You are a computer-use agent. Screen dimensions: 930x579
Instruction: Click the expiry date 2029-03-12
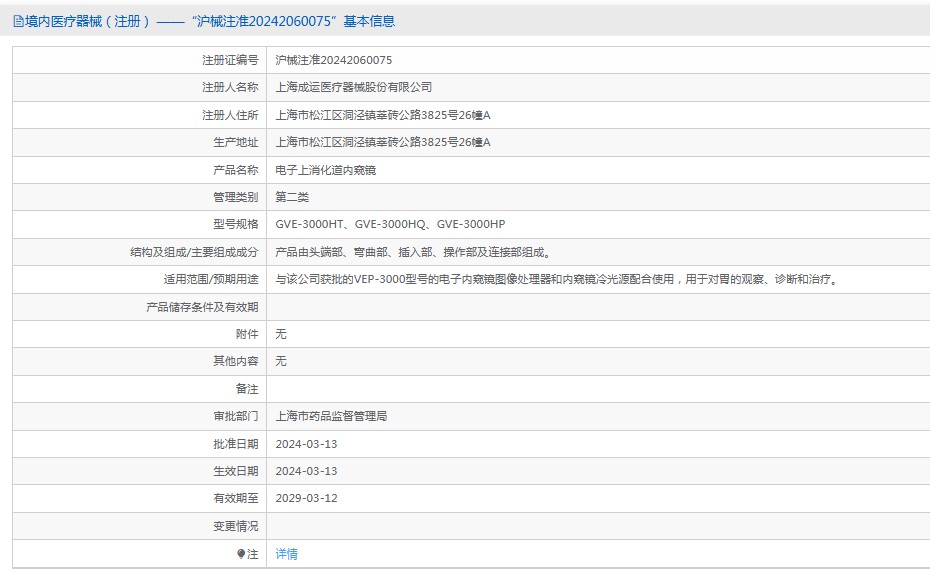click(x=306, y=498)
